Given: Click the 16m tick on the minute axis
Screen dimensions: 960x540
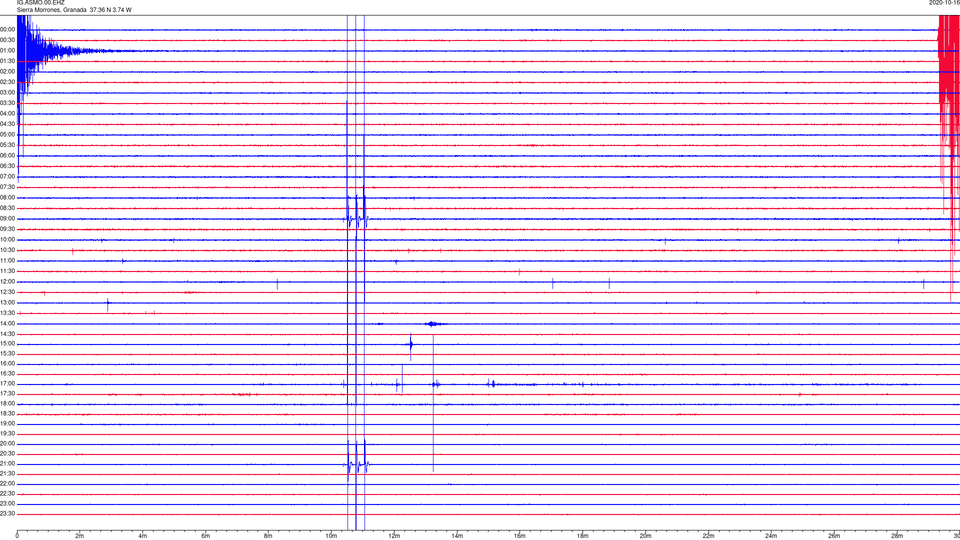Looking at the screenshot, I should click(x=520, y=536).
